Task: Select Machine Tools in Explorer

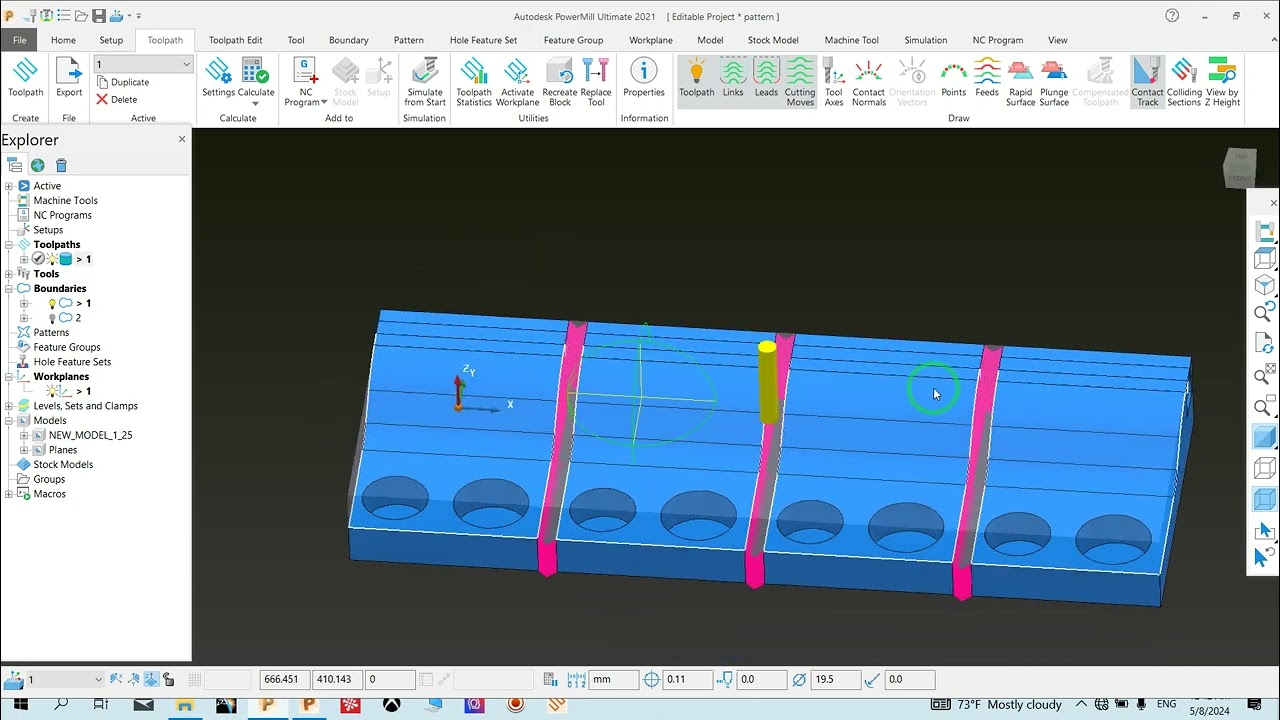Action: coord(65,201)
